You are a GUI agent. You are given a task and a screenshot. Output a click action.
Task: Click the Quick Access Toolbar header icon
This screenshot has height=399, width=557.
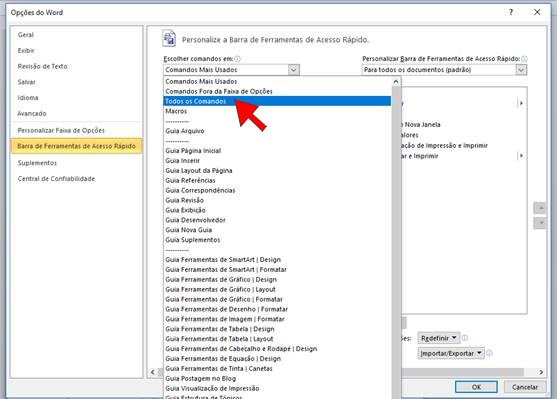coord(169,38)
